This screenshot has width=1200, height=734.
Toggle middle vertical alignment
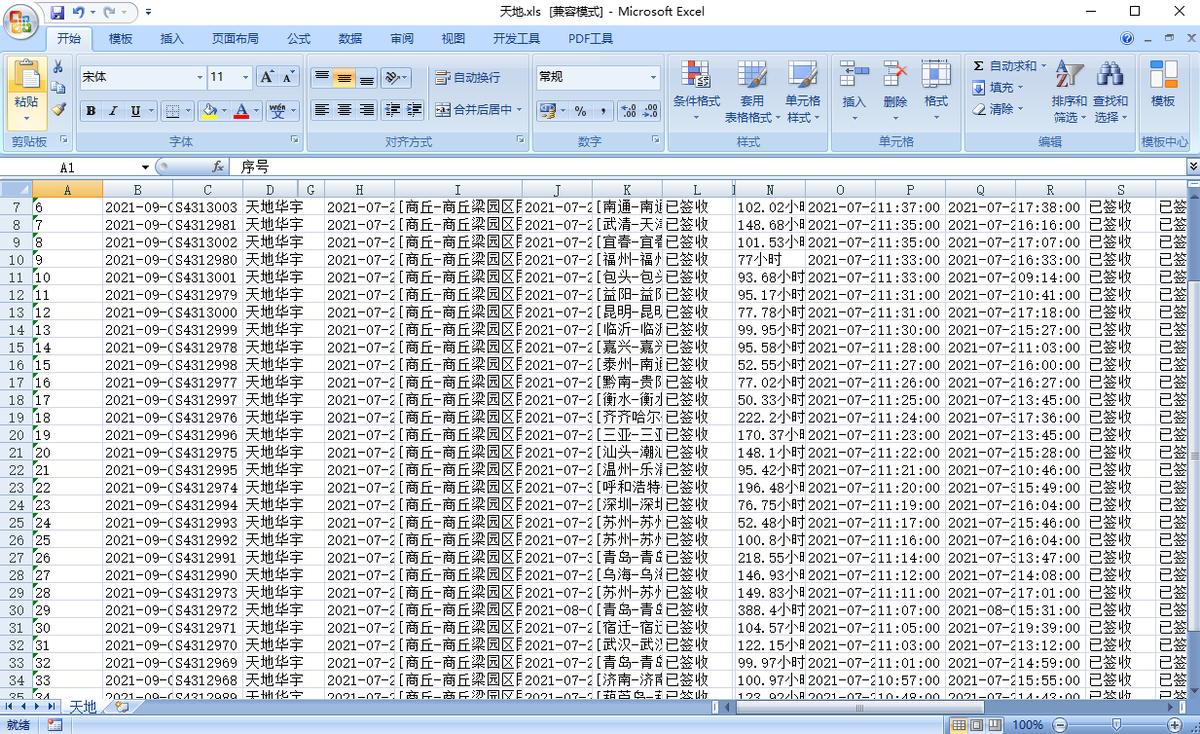(x=344, y=77)
